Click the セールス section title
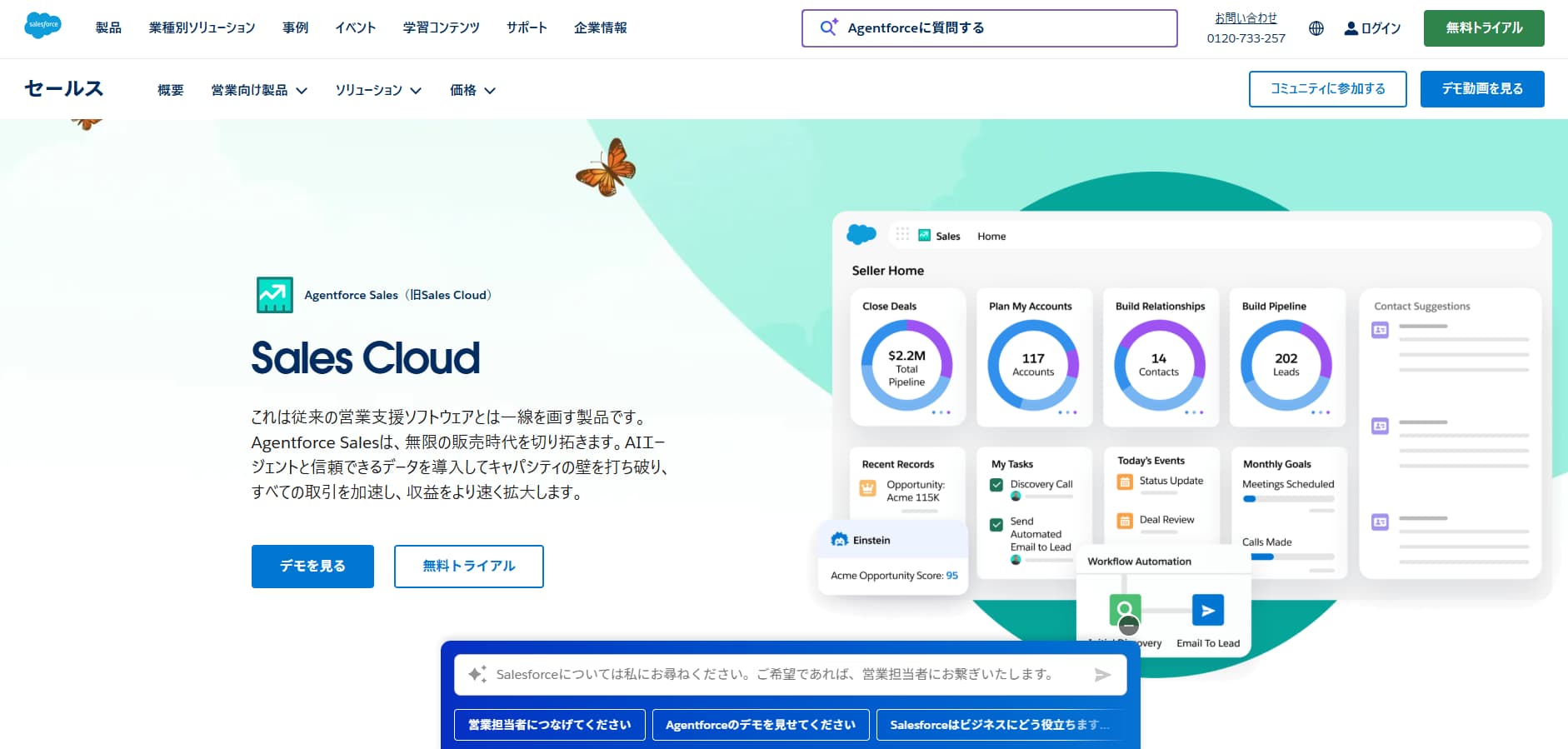This screenshot has width=1568, height=749. click(x=63, y=88)
